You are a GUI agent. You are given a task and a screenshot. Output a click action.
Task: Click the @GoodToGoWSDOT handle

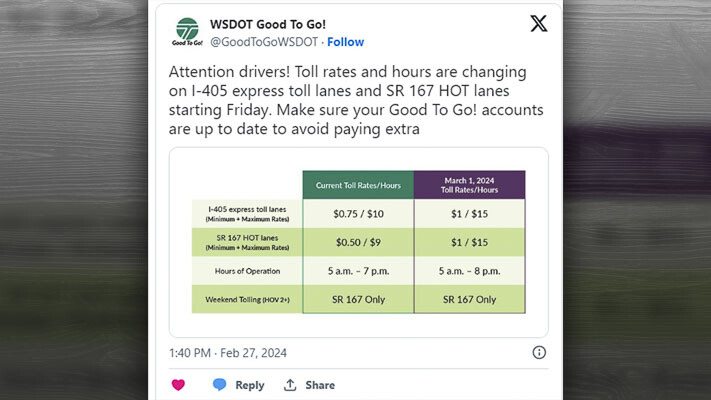click(x=264, y=42)
